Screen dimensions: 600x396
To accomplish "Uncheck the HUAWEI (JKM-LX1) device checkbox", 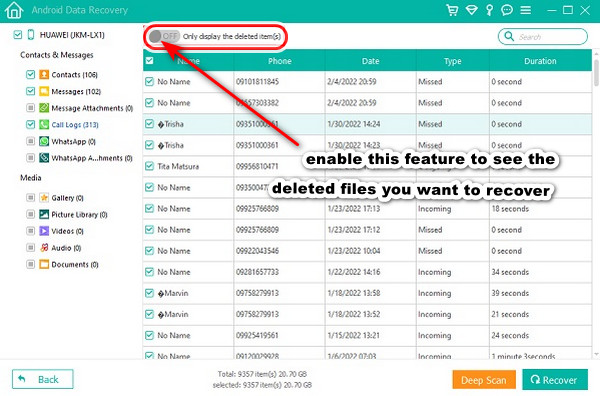I will pyautogui.click(x=18, y=35).
